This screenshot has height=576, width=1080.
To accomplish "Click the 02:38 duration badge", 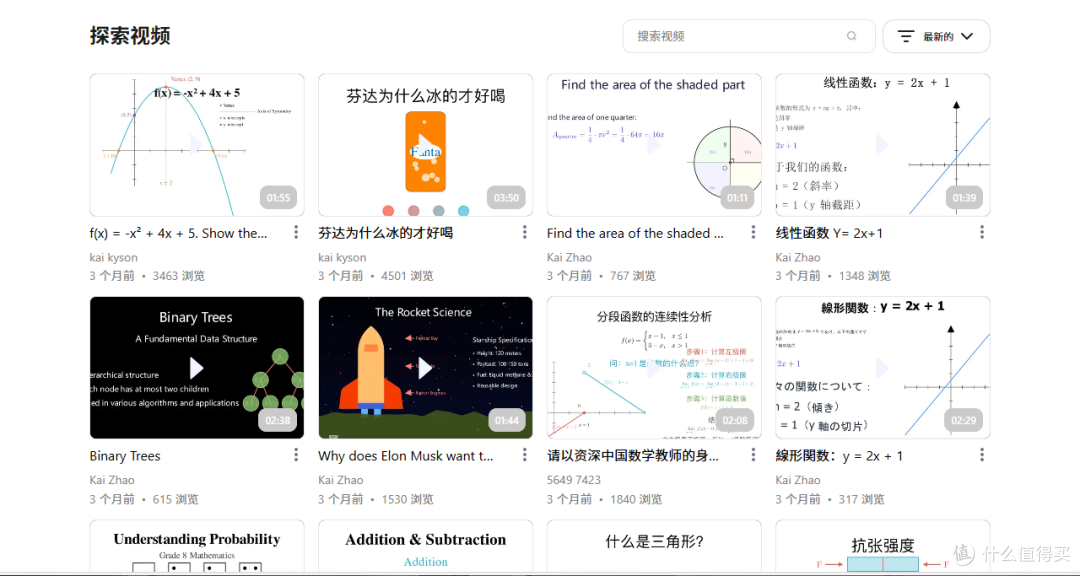I will [278, 420].
